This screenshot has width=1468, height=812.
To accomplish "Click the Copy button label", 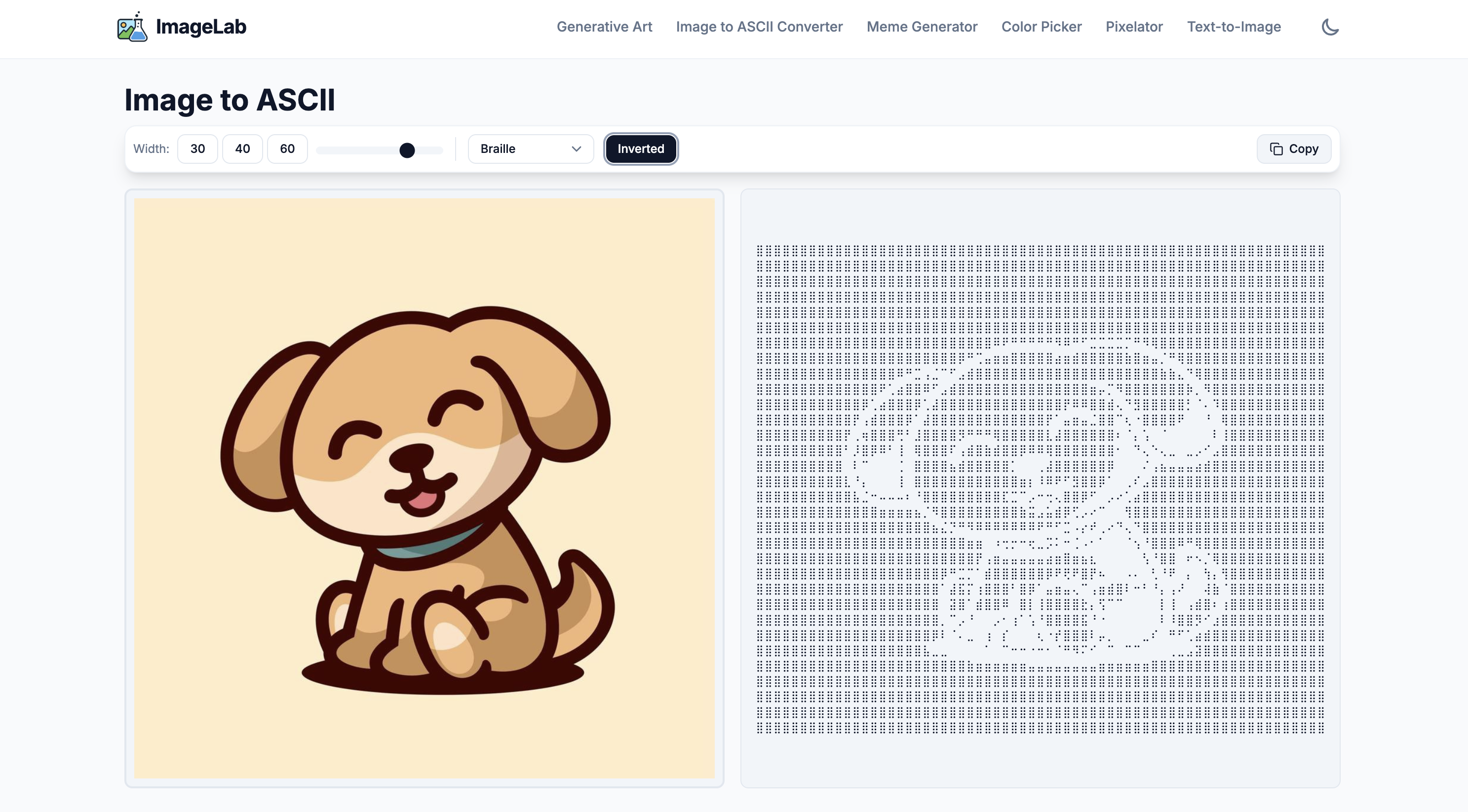I will tap(1303, 149).
